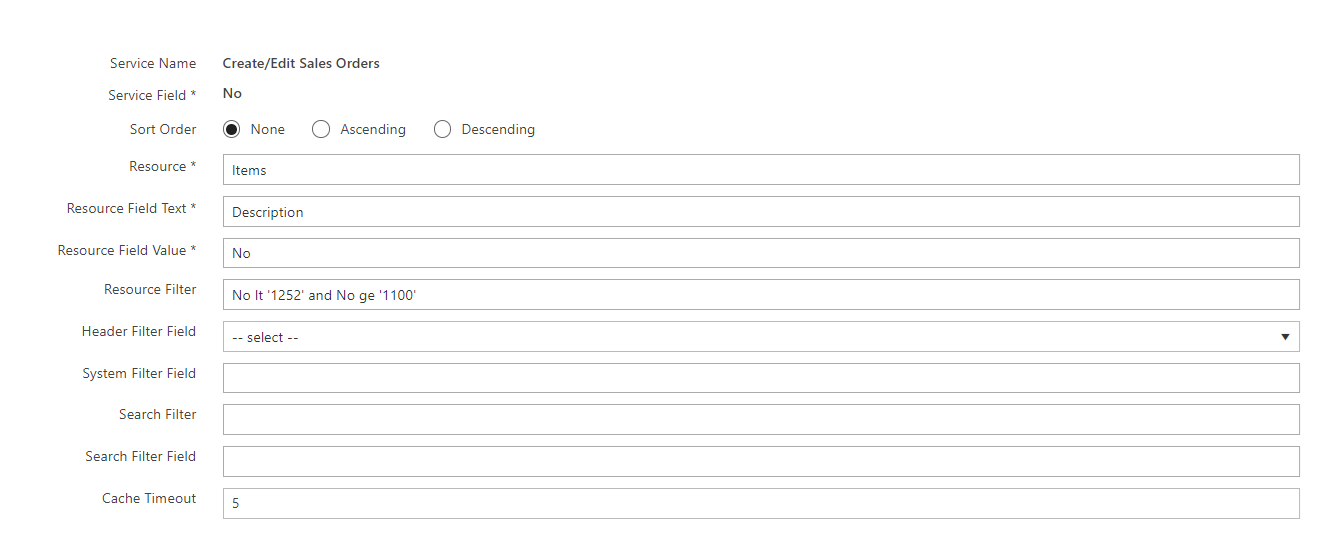Click the Resource Filter label
The width and height of the screenshot is (1323, 537).
(x=150, y=289)
